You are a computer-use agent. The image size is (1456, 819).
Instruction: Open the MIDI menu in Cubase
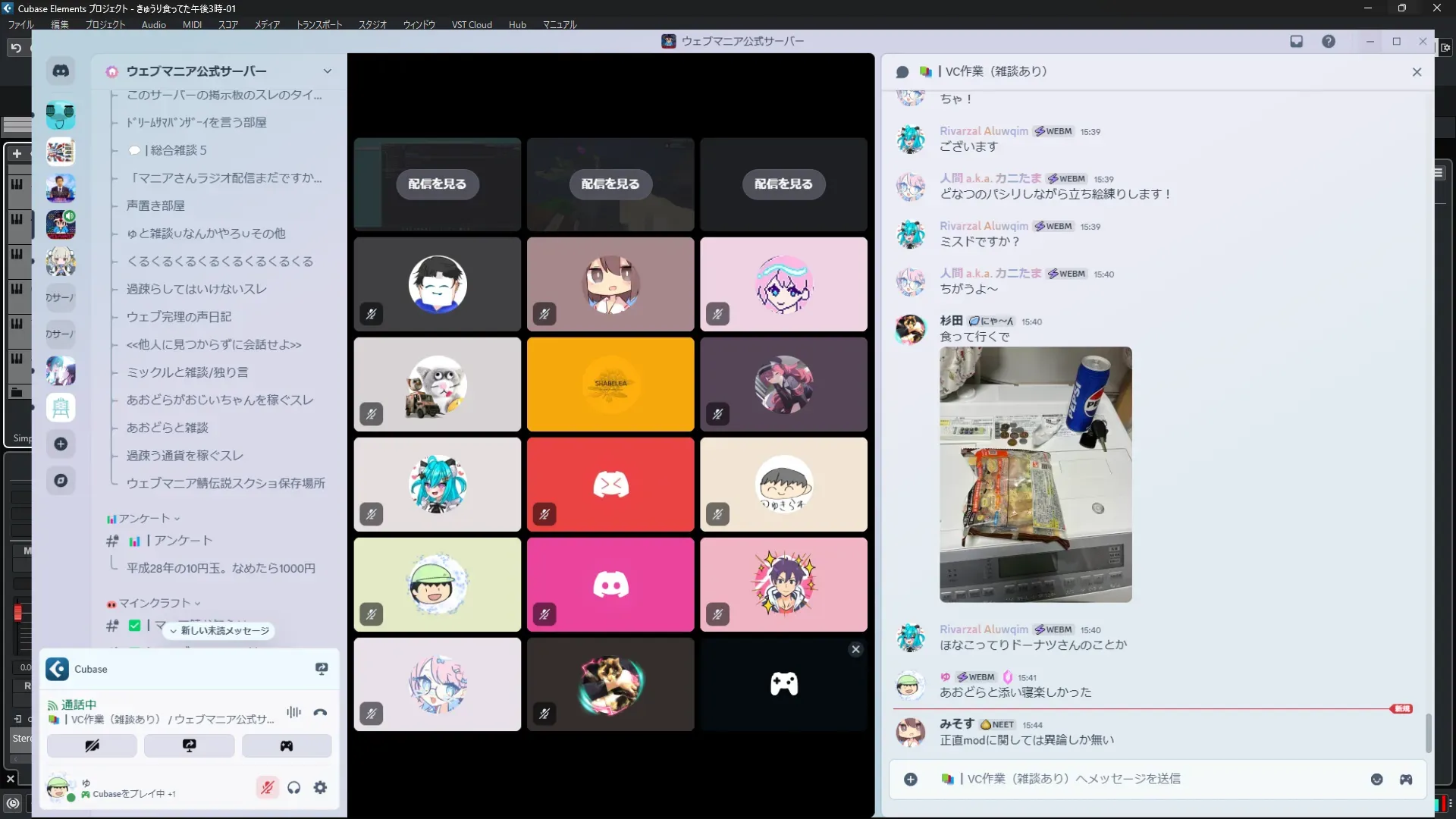[192, 25]
